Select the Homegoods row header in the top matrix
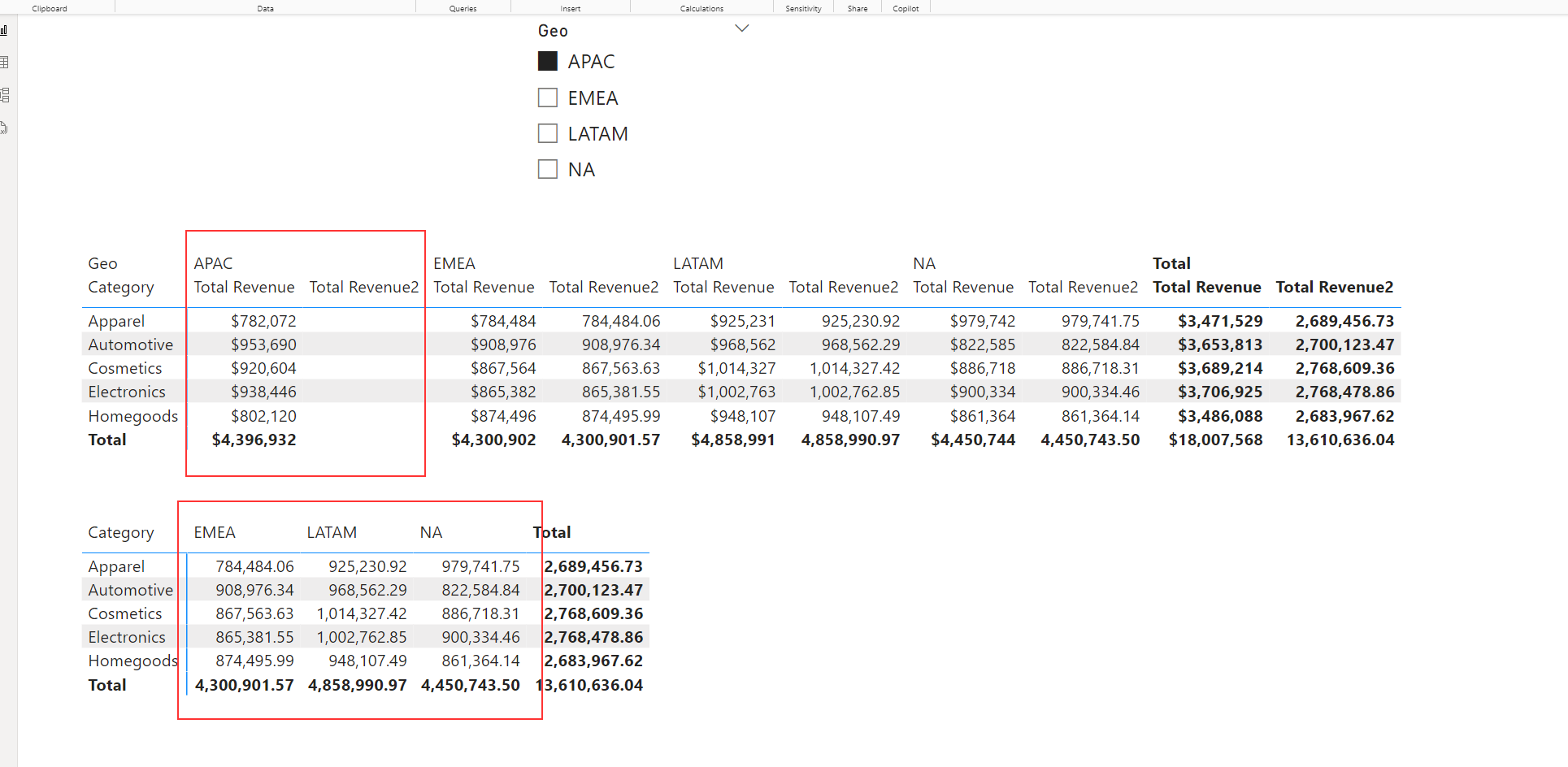Viewport: 1568px width, 767px height. (x=133, y=416)
